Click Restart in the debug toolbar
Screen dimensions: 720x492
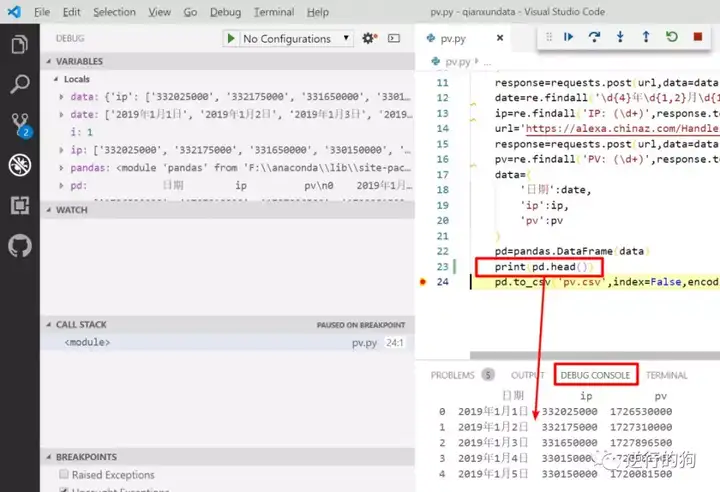pos(672,37)
